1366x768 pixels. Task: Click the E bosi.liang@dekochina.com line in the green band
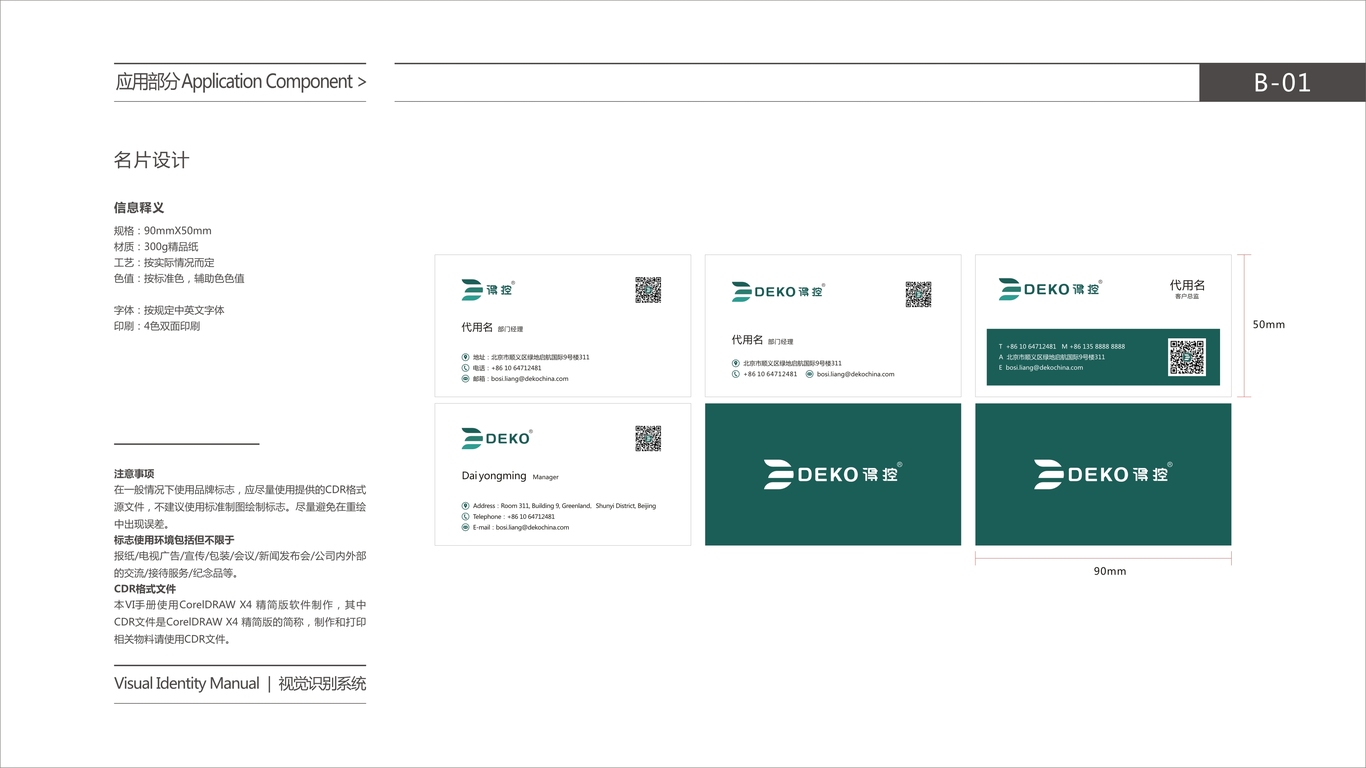click(x=1041, y=368)
